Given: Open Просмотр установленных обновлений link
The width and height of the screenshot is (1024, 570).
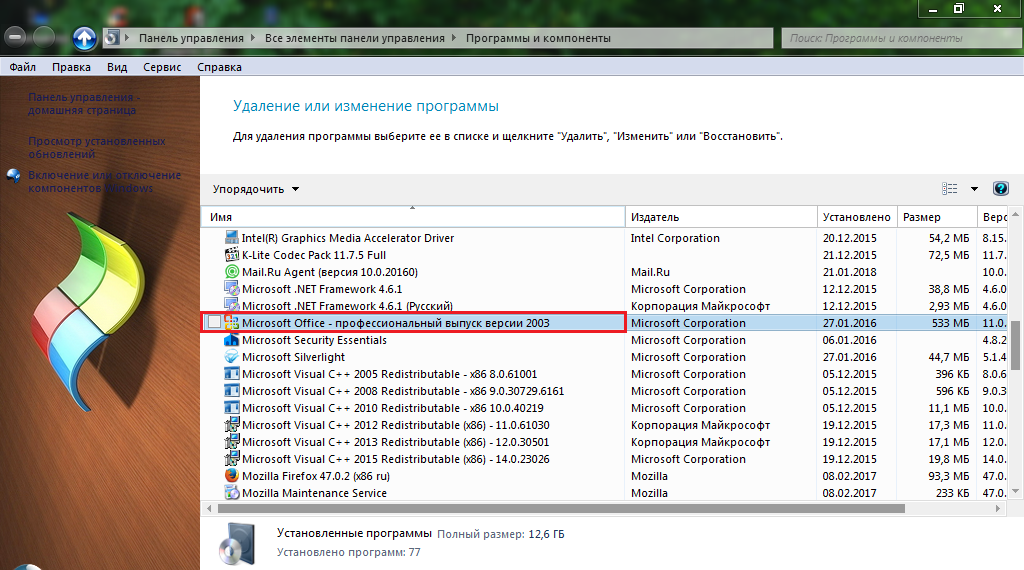Looking at the screenshot, I should [x=97, y=148].
